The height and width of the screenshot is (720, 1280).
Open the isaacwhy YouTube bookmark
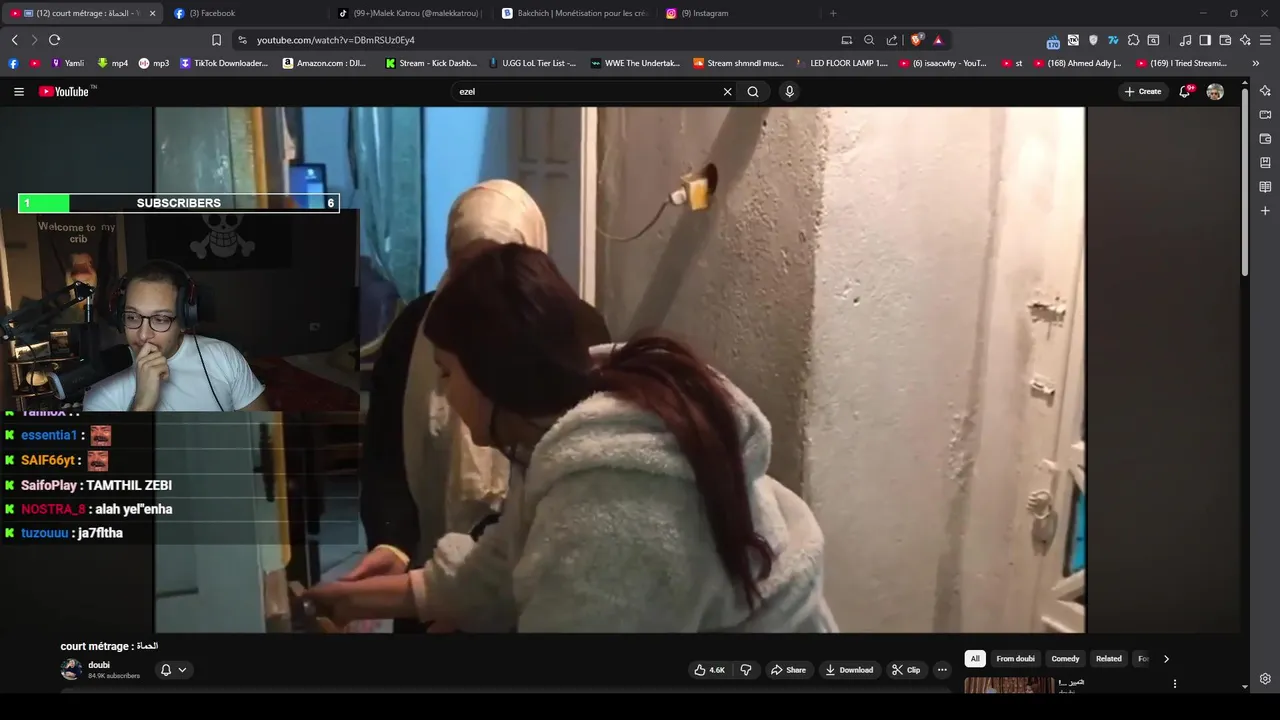[943, 63]
